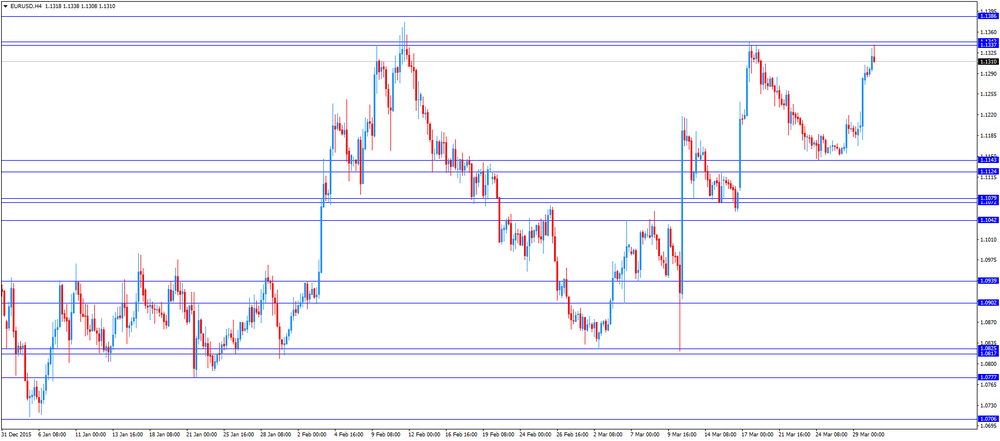Click the 28 Jan 08:00 time axis label
Screen dimensions: 1000x441
277,433
